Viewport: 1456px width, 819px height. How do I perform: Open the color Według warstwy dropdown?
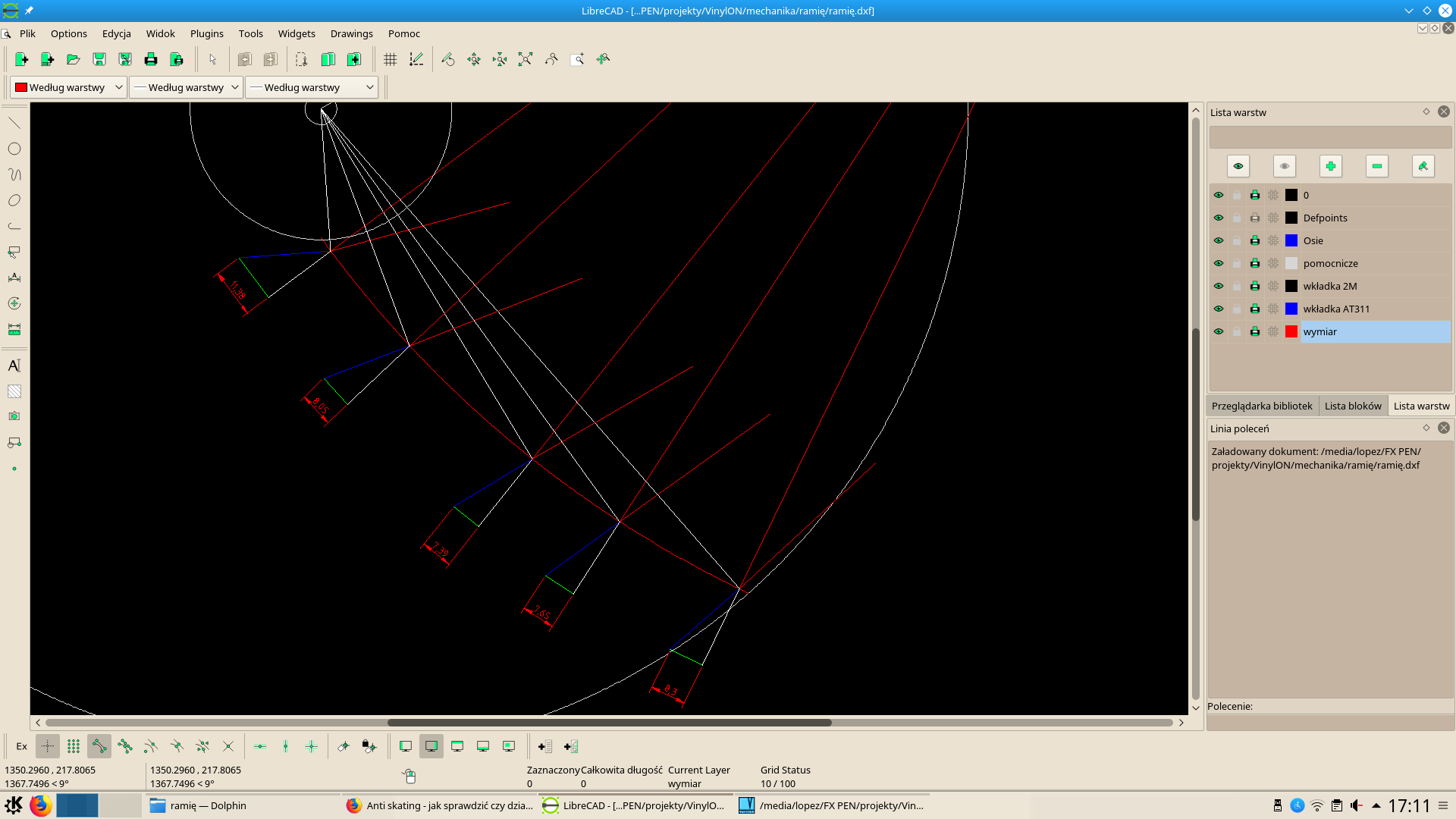click(x=68, y=87)
